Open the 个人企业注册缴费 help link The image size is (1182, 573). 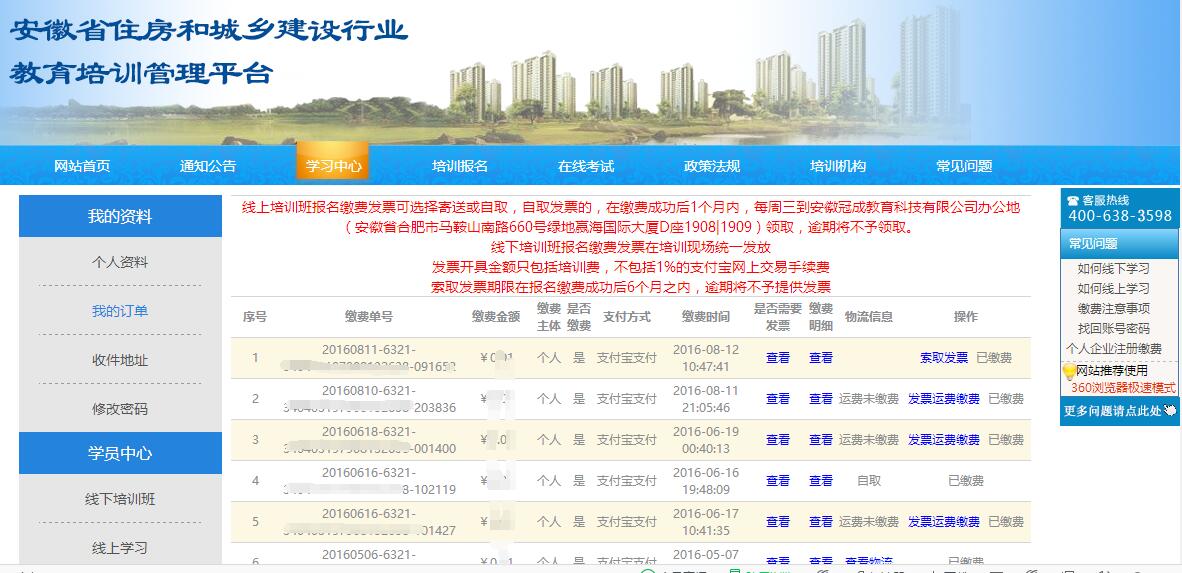click(x=1114, y=348)
